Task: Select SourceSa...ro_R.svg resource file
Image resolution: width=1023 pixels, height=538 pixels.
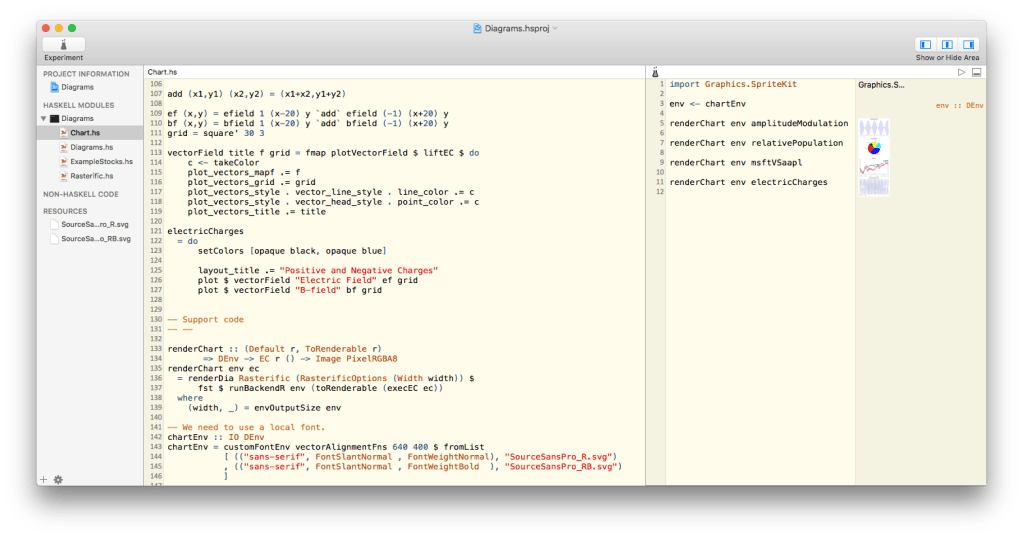Action: 88,225
